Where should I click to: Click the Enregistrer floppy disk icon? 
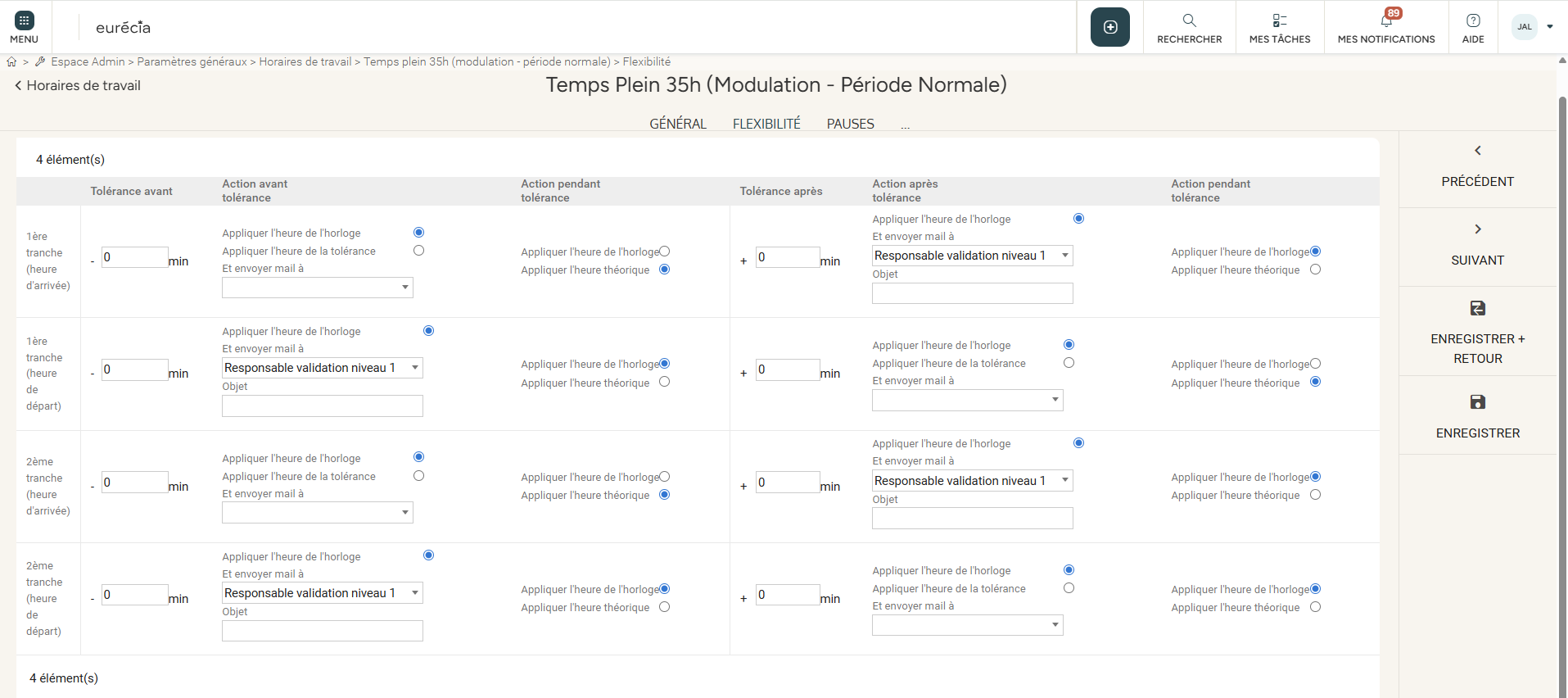[x=1477, y=402]
